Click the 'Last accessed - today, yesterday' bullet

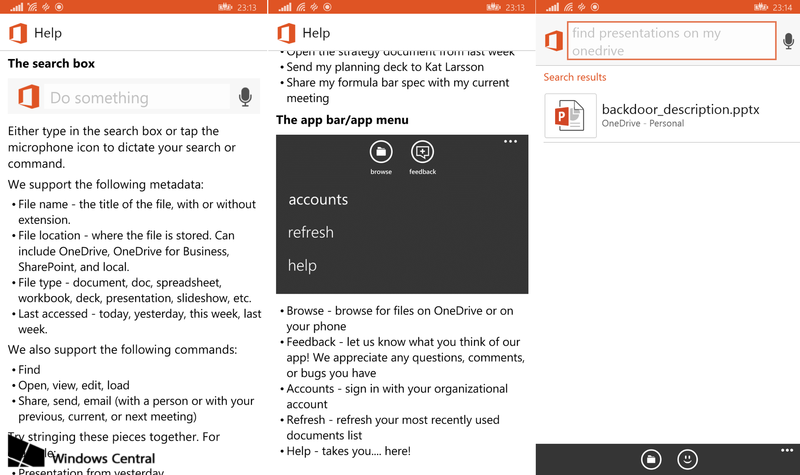(x=136, y=321)
